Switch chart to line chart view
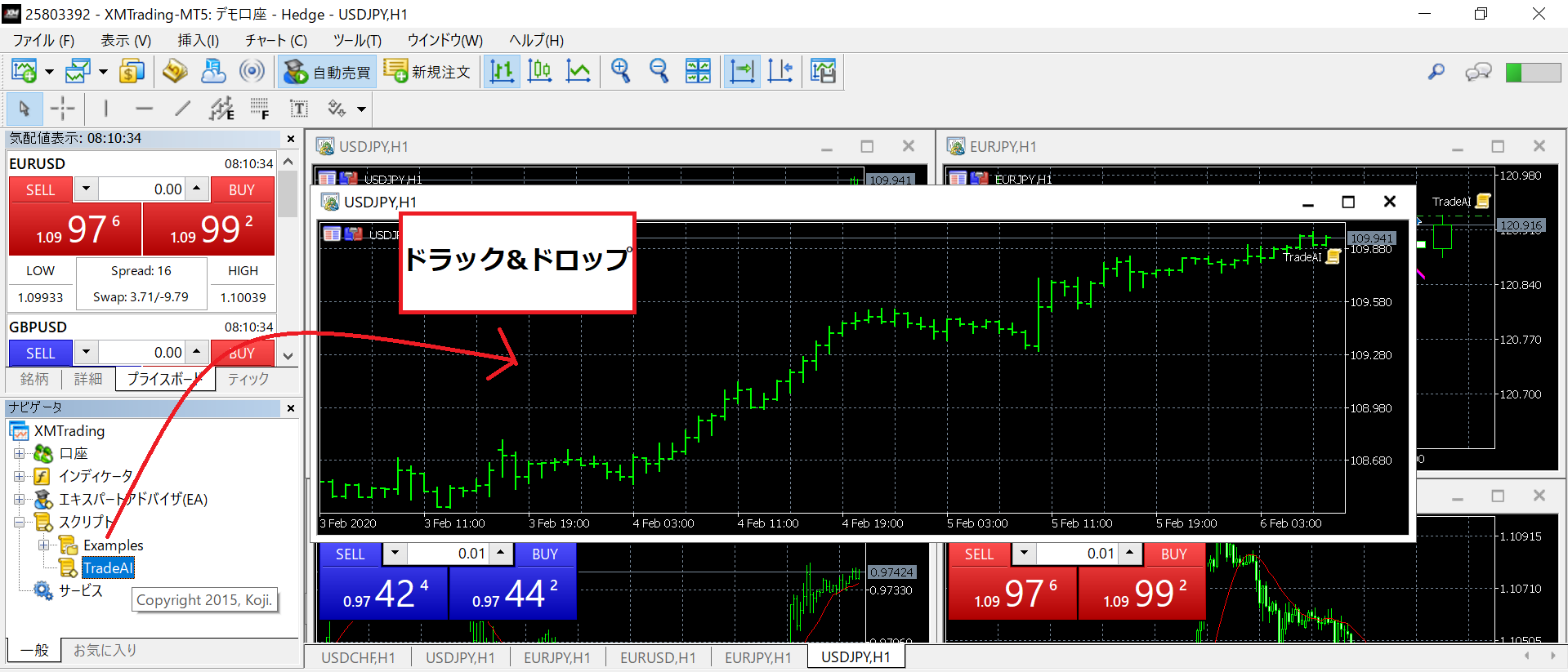The height and width of the screenshot is (672, 1568). 579,72
